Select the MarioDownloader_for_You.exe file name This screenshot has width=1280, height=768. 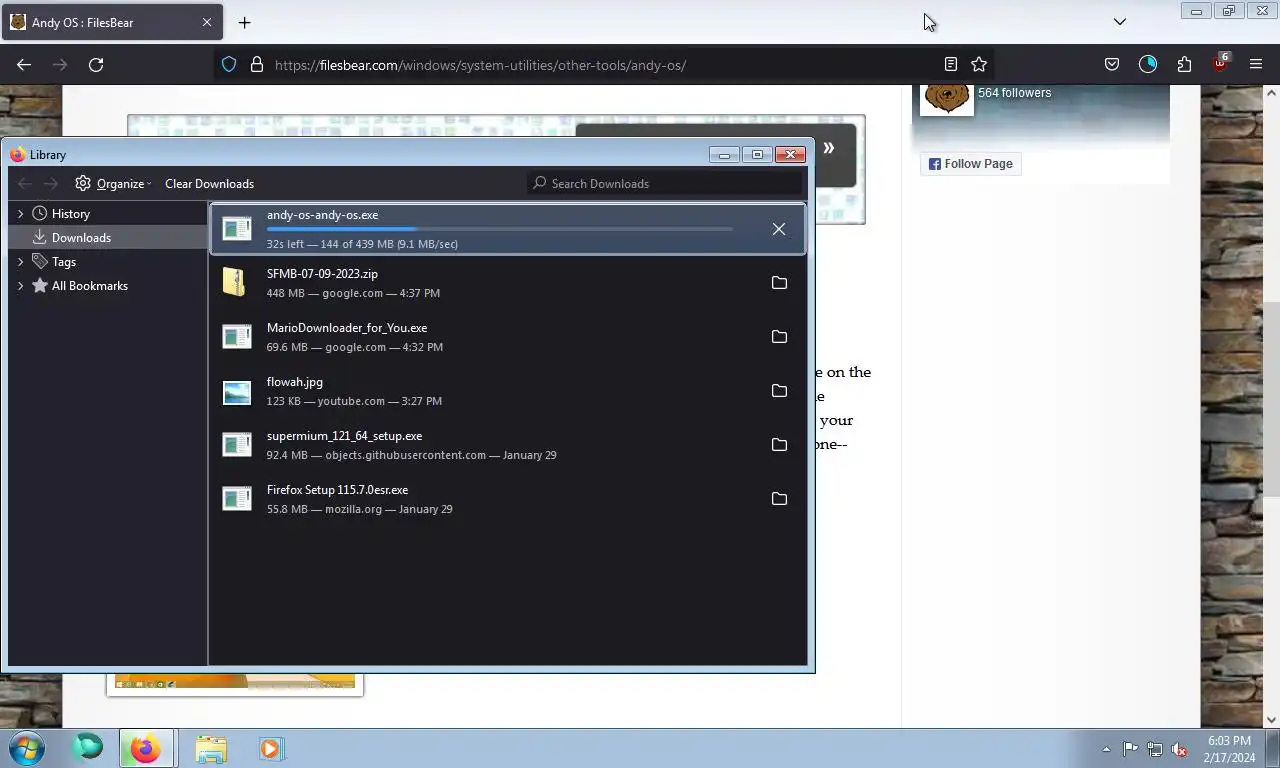tap(347, 328)
